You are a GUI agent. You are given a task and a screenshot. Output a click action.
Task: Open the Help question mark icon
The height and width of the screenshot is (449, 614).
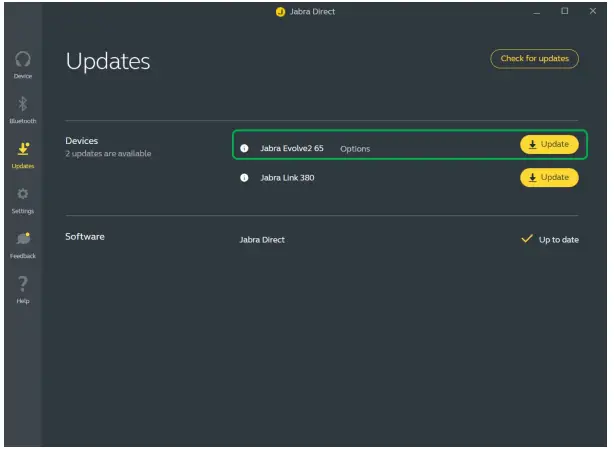(x=23, y=284)
